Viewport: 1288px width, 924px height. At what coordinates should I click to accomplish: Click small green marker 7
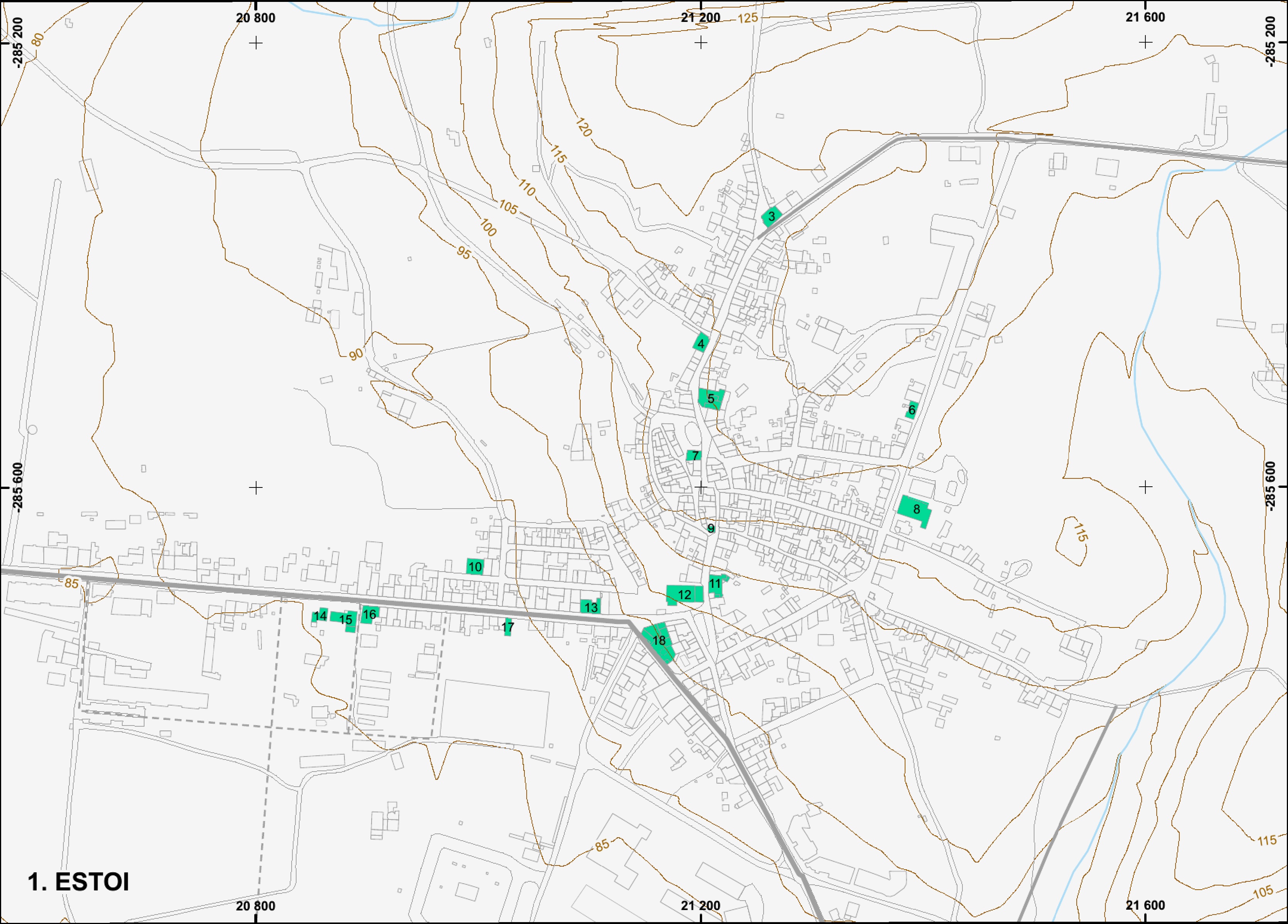(x=694, y=455)
